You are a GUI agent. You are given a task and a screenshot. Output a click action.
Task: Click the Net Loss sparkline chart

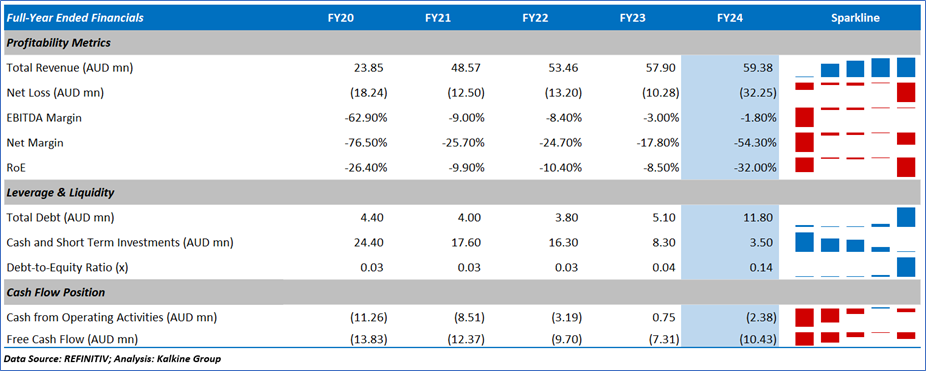pos(855,93)
